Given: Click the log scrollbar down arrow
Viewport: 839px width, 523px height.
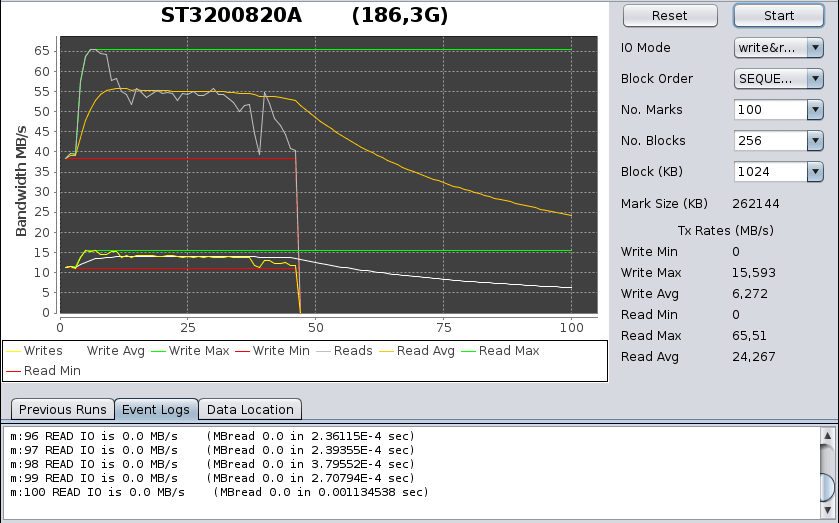Looking at the screenshot, I should click(827, 510).
